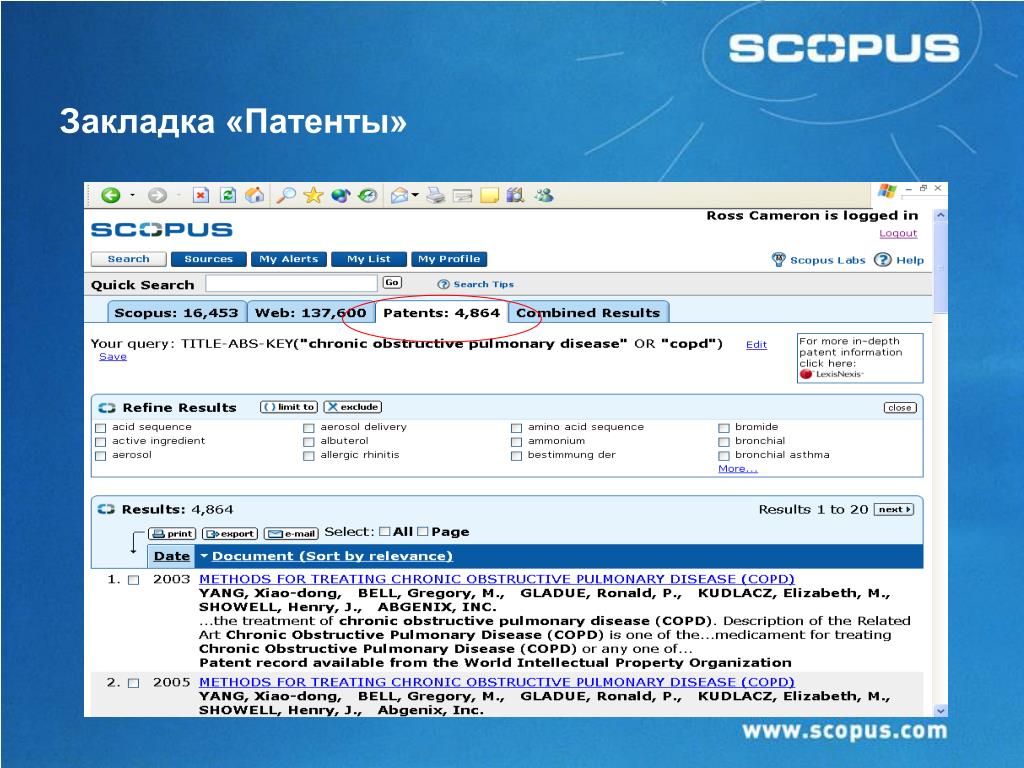The width and height of the screenshot is (1024, 768).
Task: Select All results checkbox
Action: (385, 532)
